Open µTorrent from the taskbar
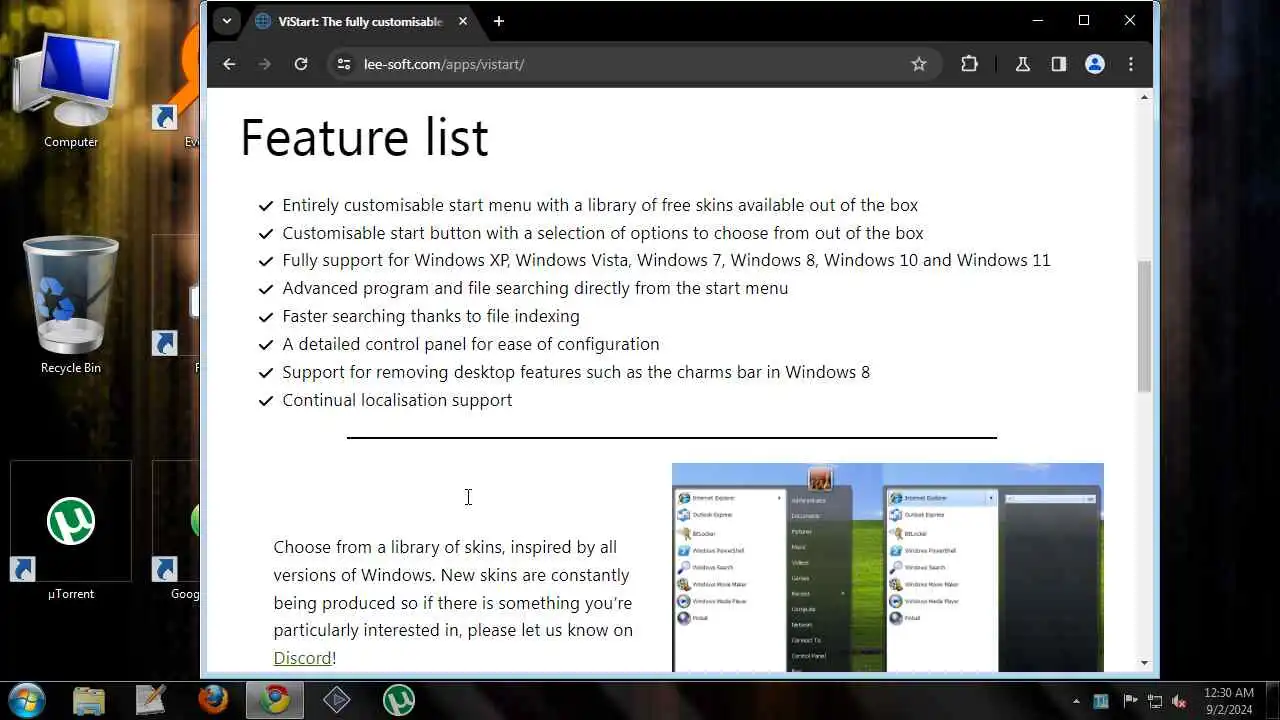The width and height of the screenshot is (1280, 720). [x=399, y=700]
